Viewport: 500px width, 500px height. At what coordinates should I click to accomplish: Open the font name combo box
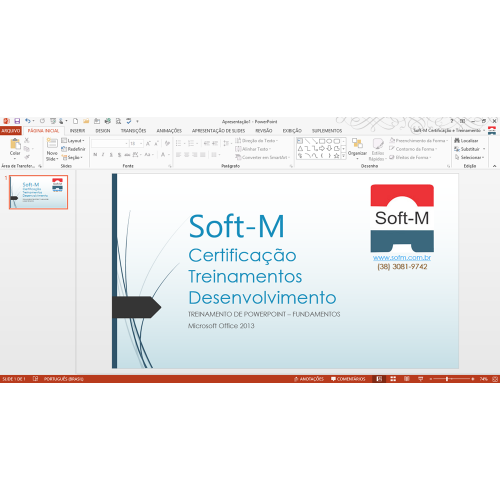click(x=110, y=144)
